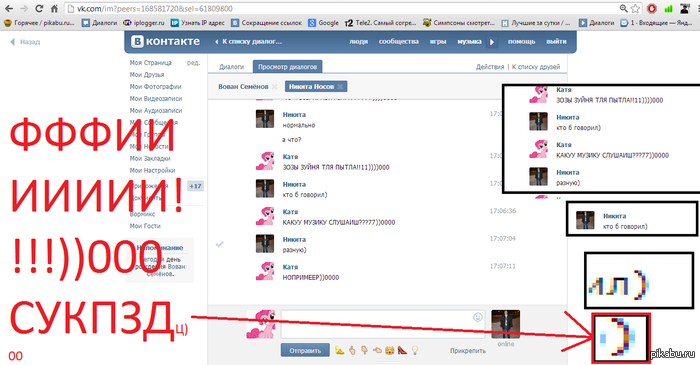Open the person avatar extension icon
The width and height of the screenshot is (700, 365).
[685, 8]
